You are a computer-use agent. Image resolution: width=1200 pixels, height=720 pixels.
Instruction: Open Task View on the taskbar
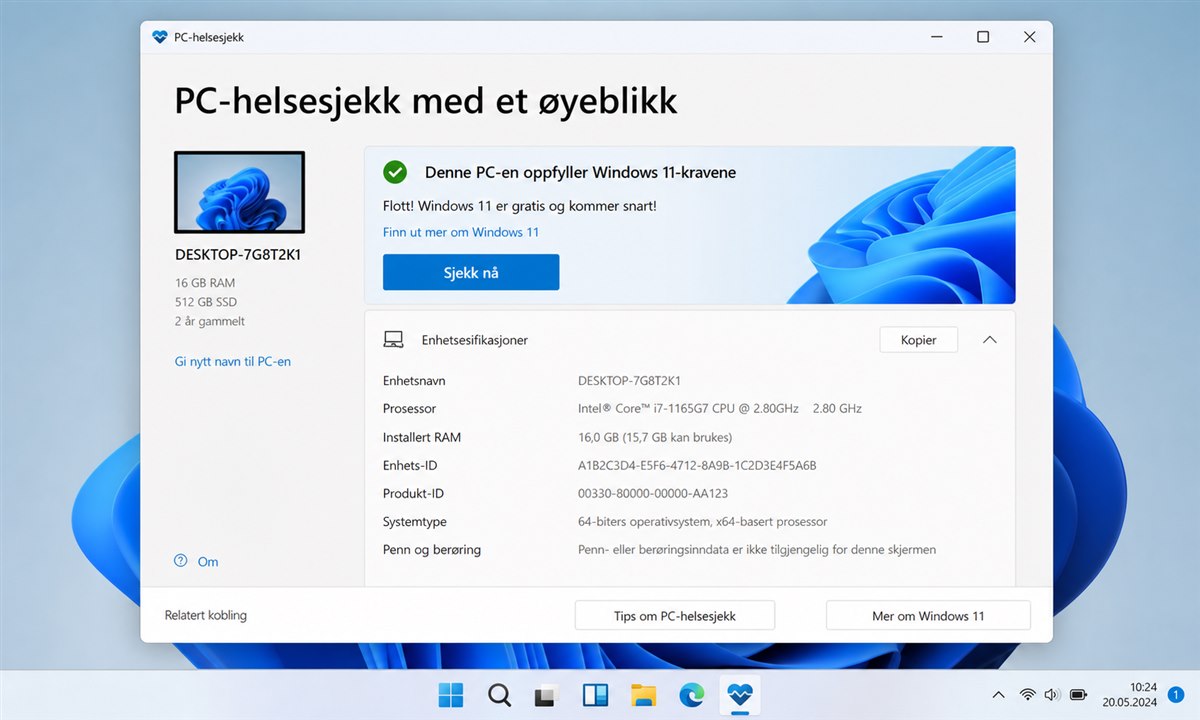pos(546,694)
